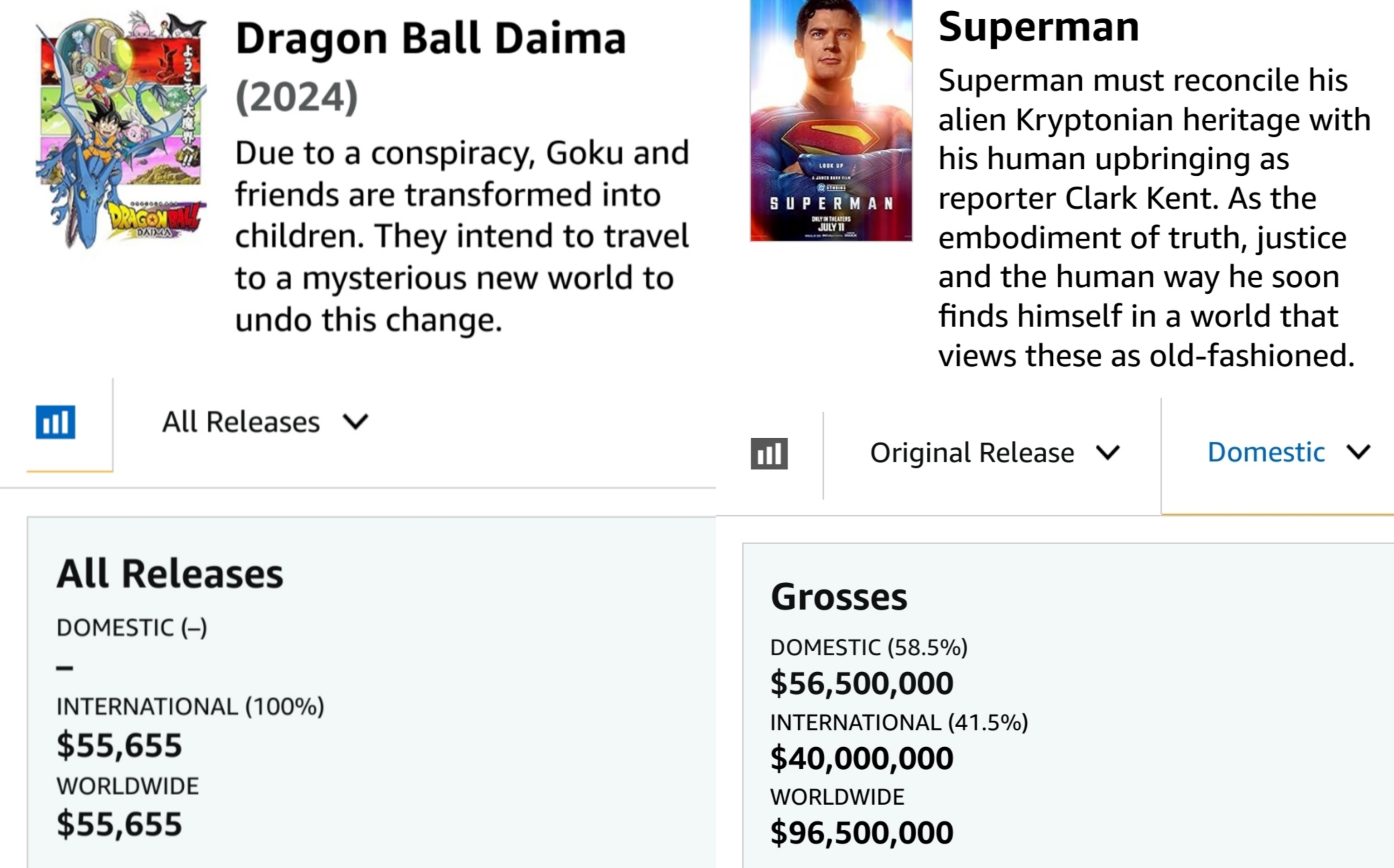Click the $96,500,000 worldwide gross
The width and height of the screenshot is (1394, 868).
coord(861,833)
